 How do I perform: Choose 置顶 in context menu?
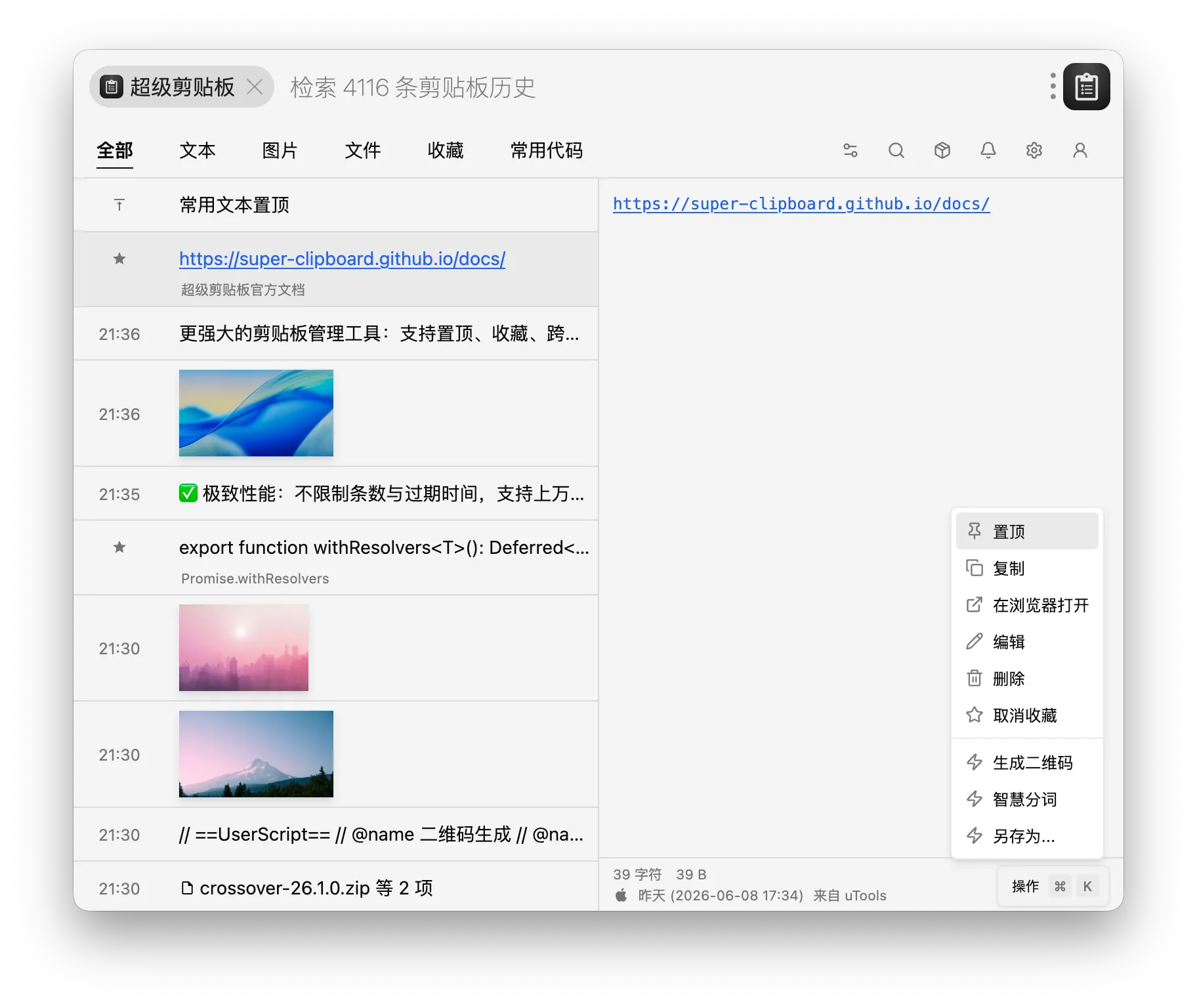coord(1027,531)
